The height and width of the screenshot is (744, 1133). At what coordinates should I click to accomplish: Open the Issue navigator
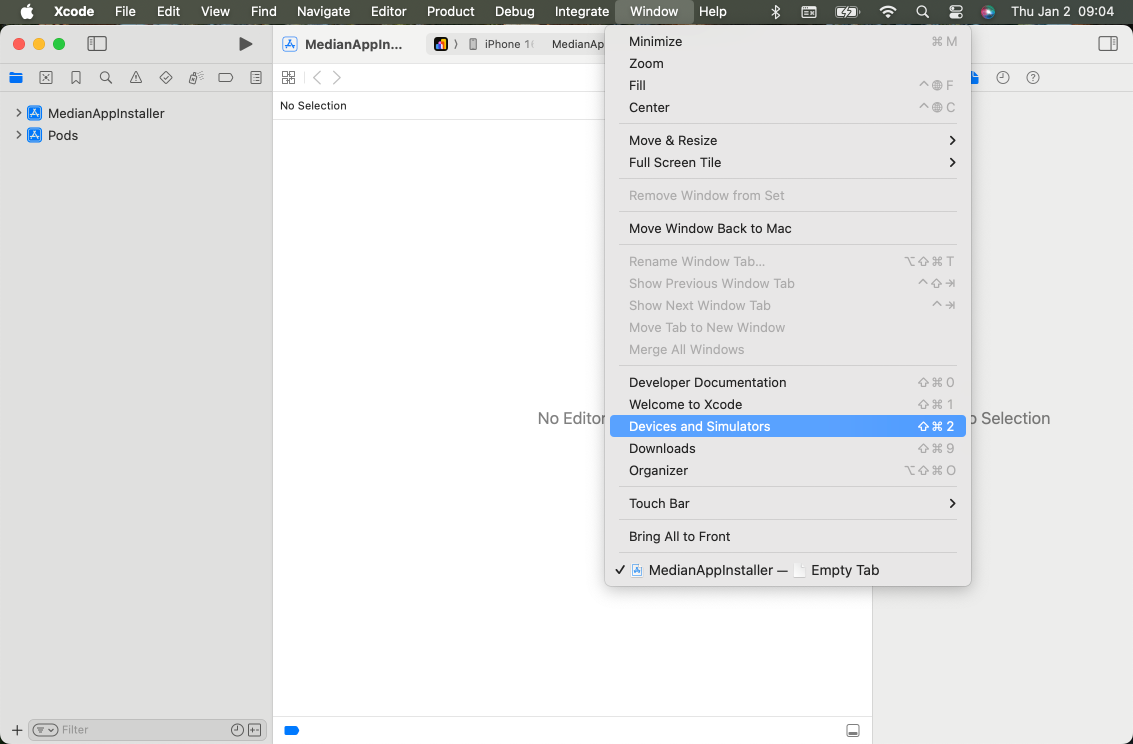[x=135, y=77]
